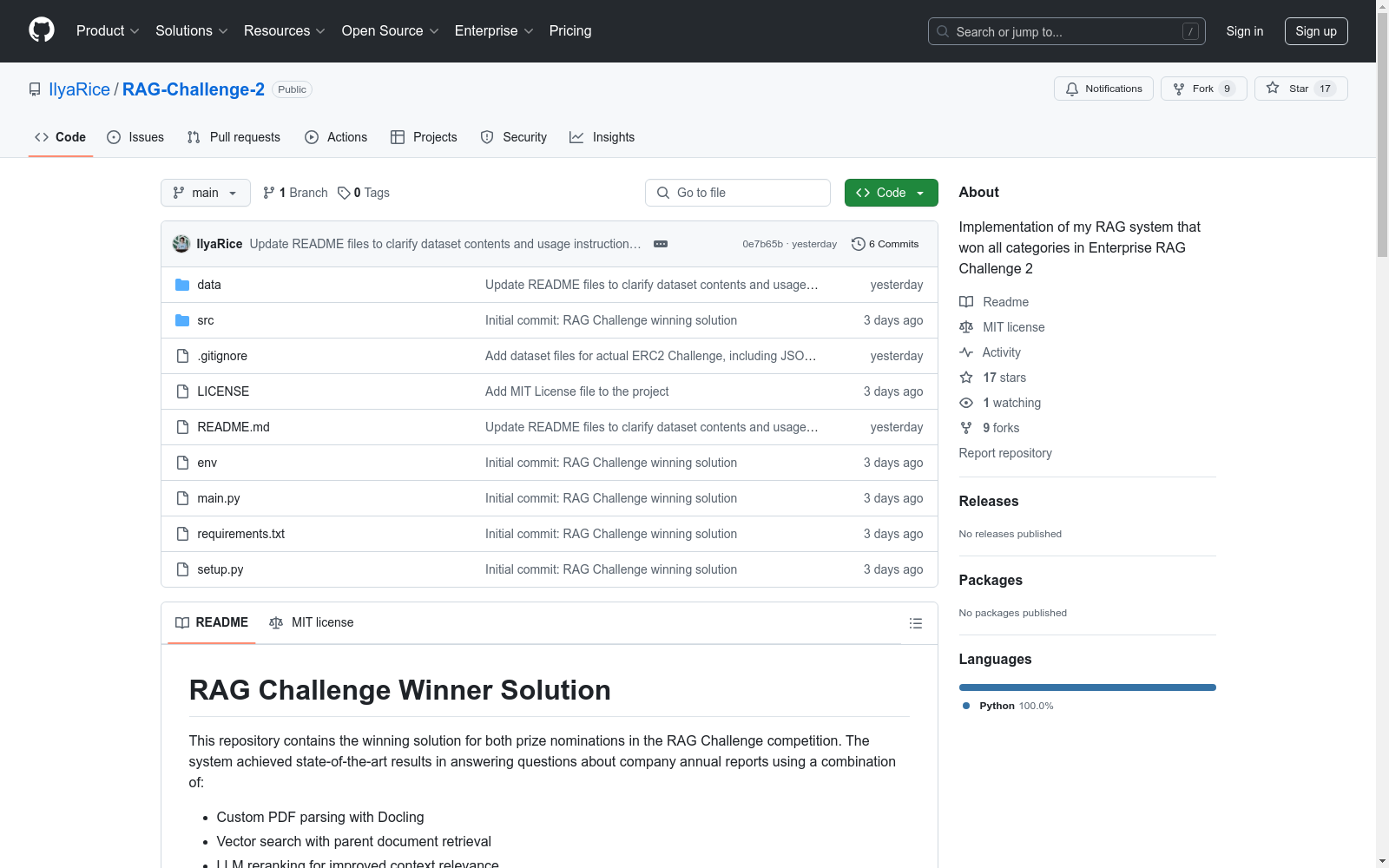This screenshot has height=868, width=1389.
Task: Expand the Solutions menu
Action: coord(192,31)
